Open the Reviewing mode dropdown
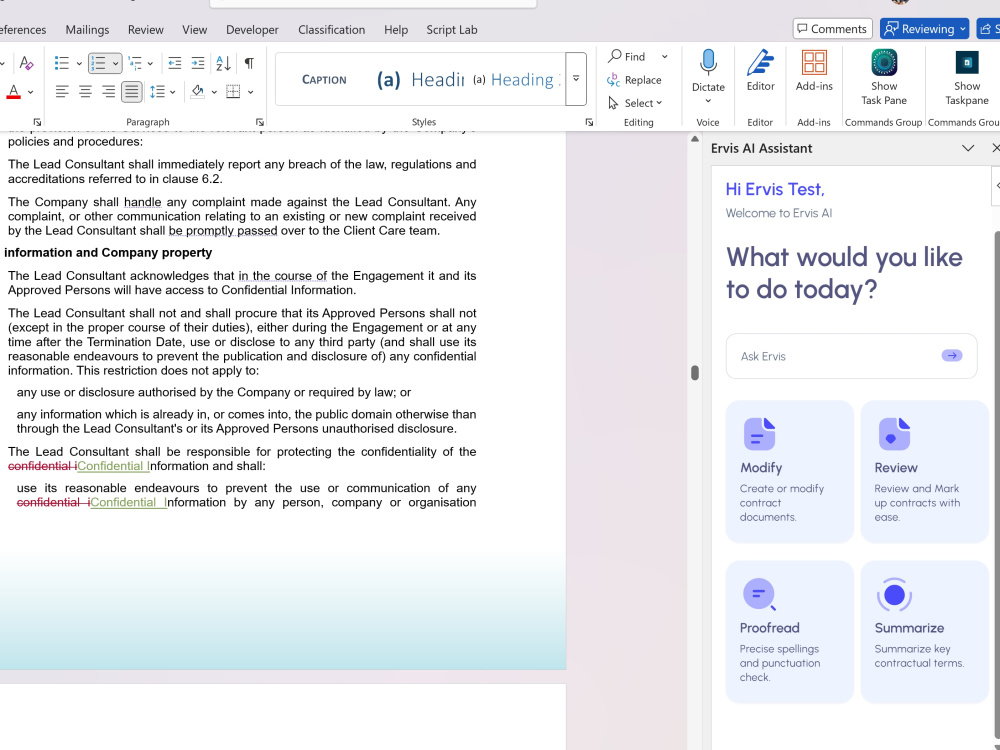The height and width of the screenshot is (750, 1000). 924,29
